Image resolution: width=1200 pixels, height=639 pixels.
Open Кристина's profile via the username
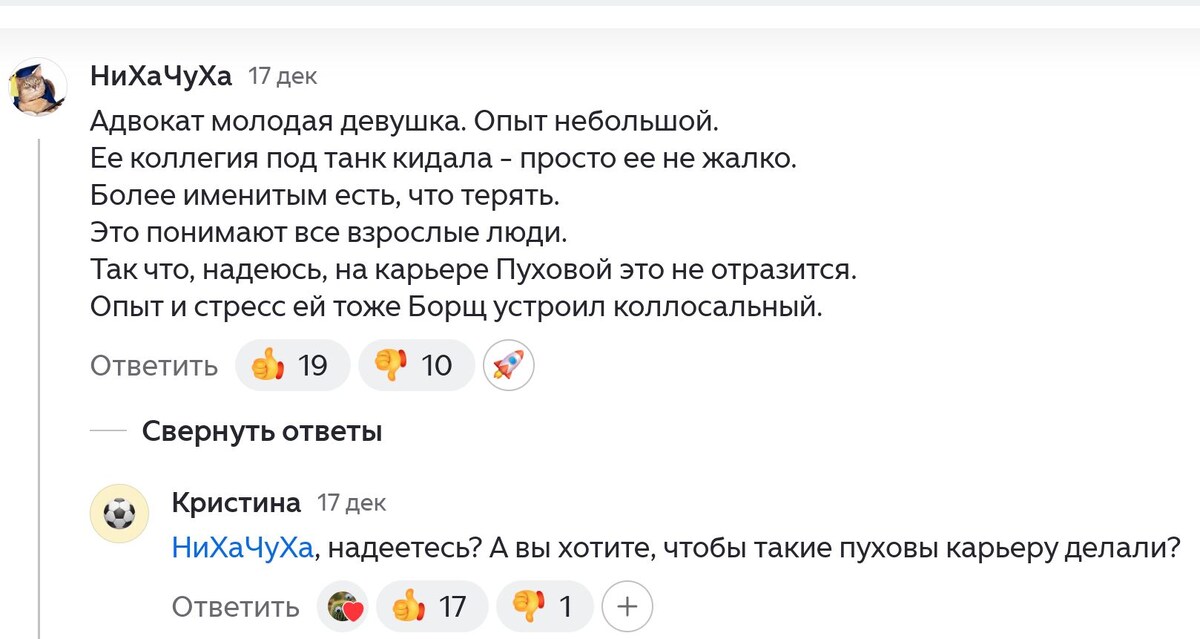pyautogui.click(x=236, y=502)
